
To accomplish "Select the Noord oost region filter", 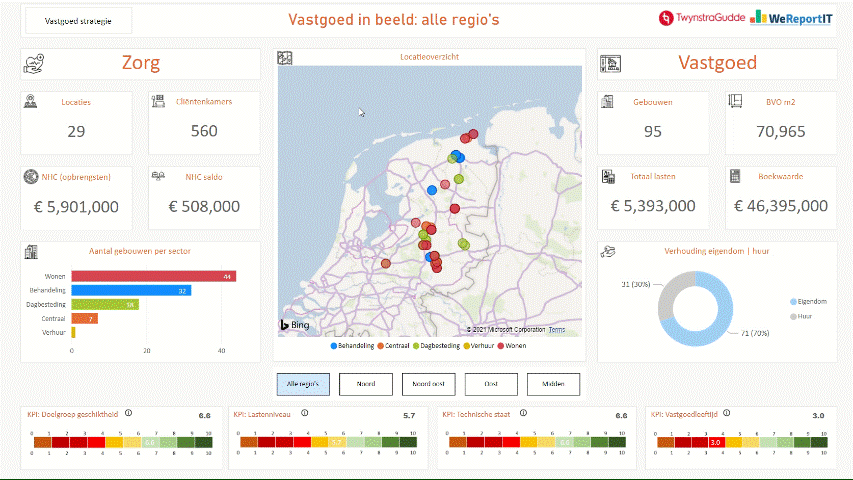I will (x=428, y=384).
